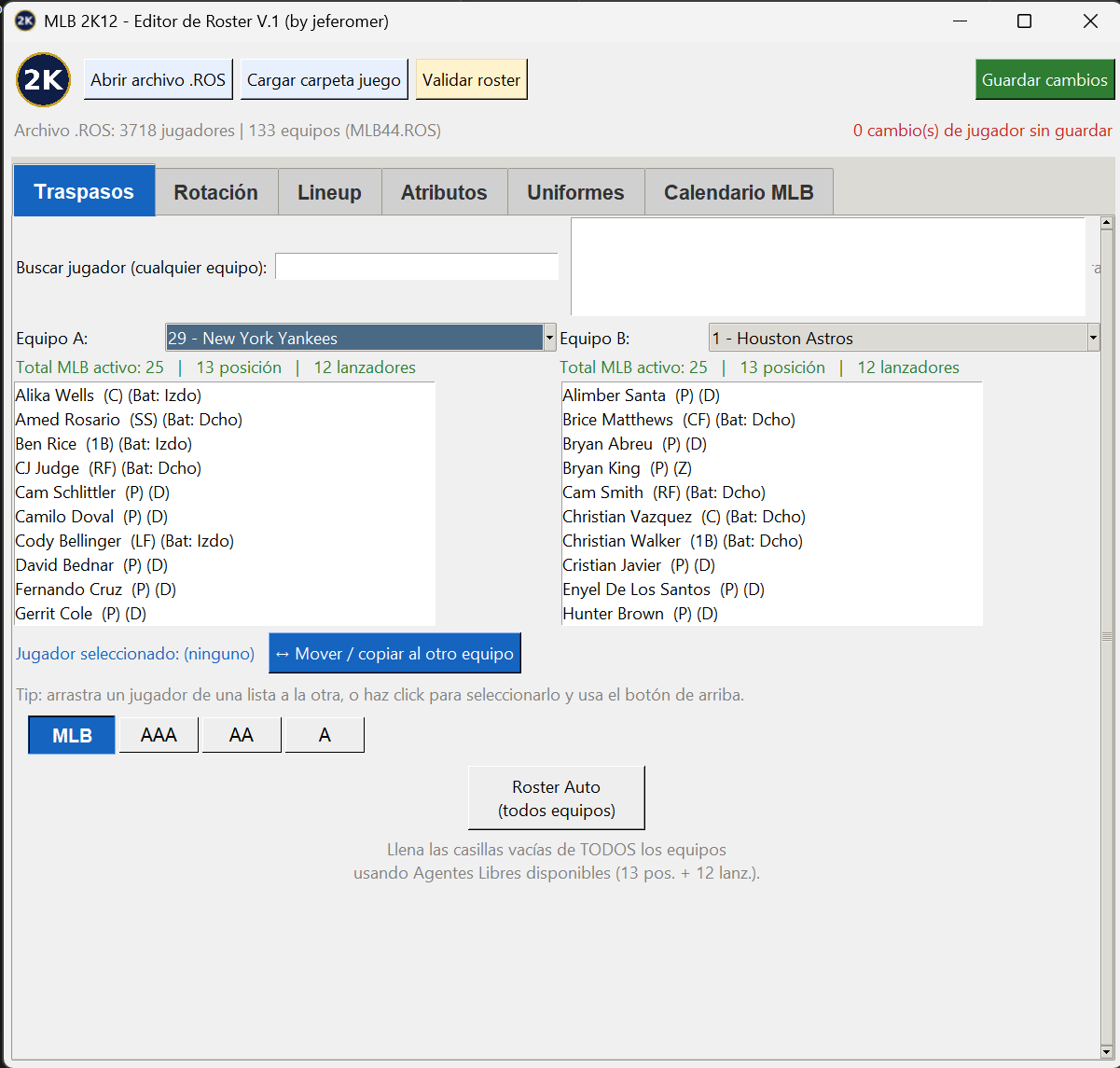
Task: Run Roster Auto (todos equipos)
Action: (556, 798)
